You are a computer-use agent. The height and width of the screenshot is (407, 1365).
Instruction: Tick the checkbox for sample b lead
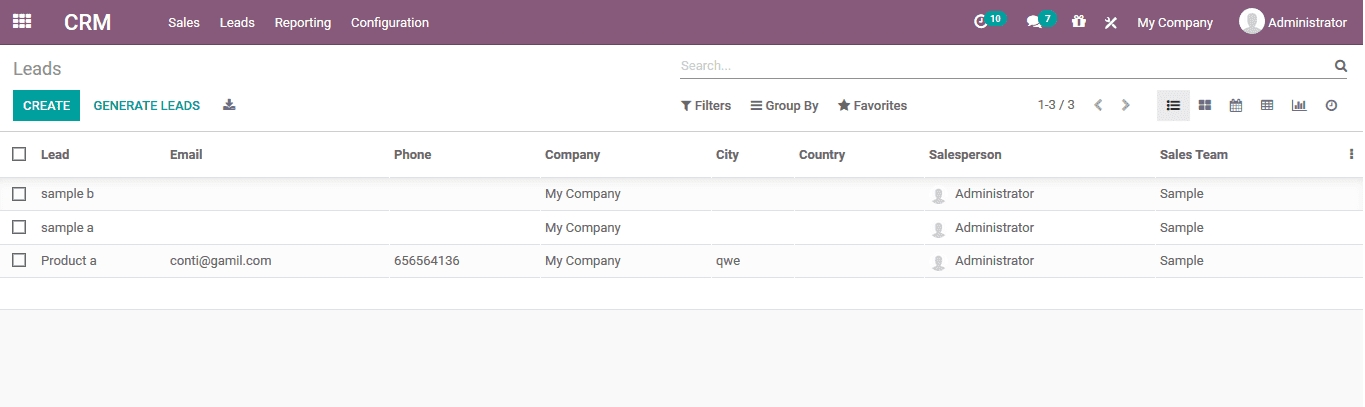click(x=19, y=194)
